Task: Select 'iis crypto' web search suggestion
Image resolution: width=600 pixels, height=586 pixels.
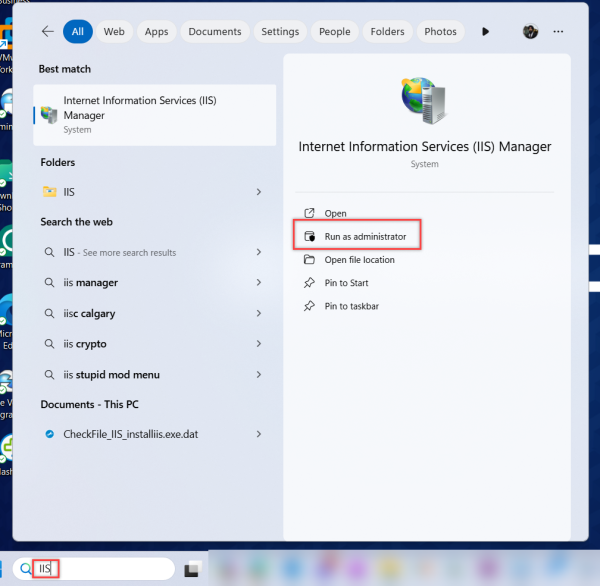Action: tap(84, 344)
